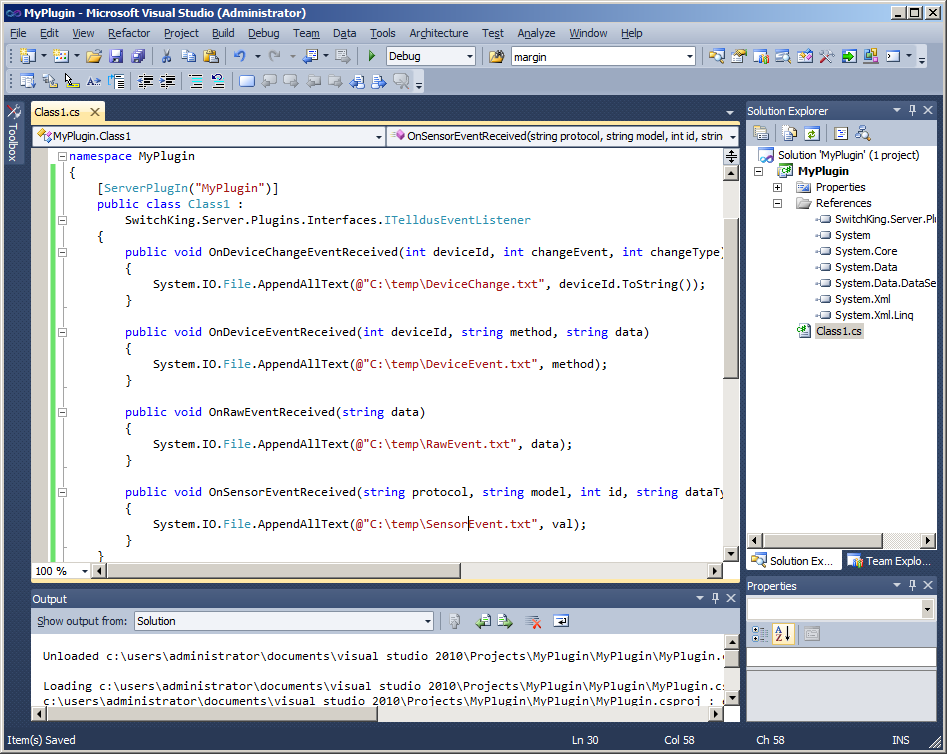Click the Refresh icon in Solution Explorer
Viewport: 947px width, 754px height.
812,133
